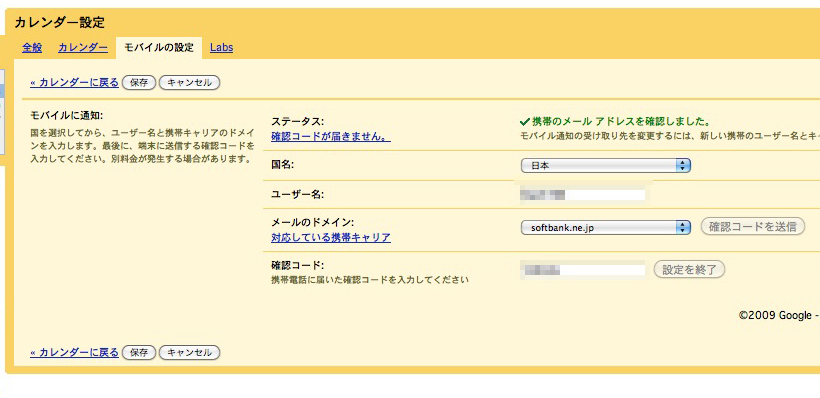
Task: Click the ユーザー名: label
Action: pos(298,195)
